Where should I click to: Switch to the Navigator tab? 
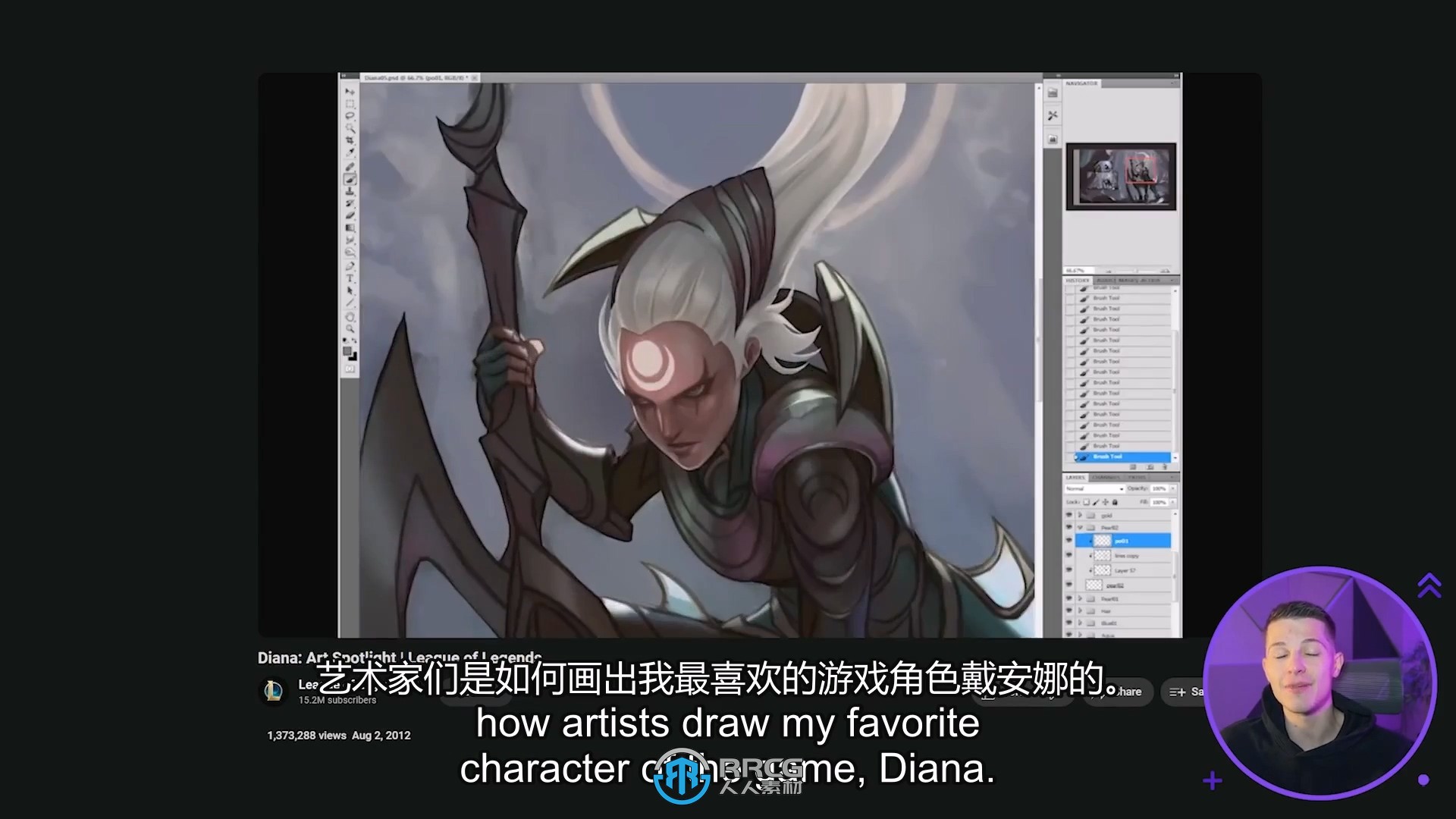[1081, 83]
